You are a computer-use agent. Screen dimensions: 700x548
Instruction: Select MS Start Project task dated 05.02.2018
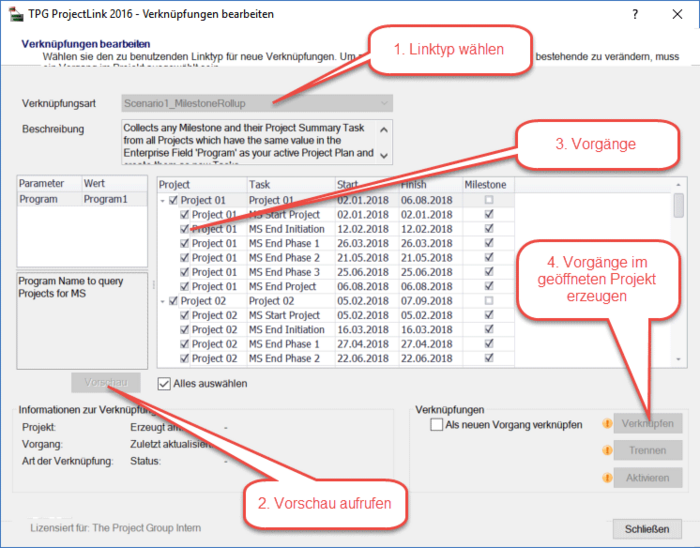tap(291, 315)
